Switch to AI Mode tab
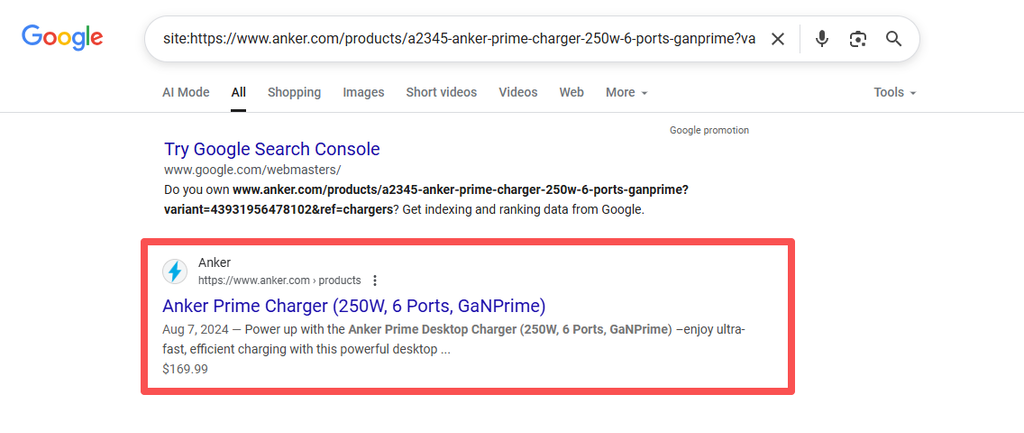This screenshot has width=1024, height=433. 186,92
